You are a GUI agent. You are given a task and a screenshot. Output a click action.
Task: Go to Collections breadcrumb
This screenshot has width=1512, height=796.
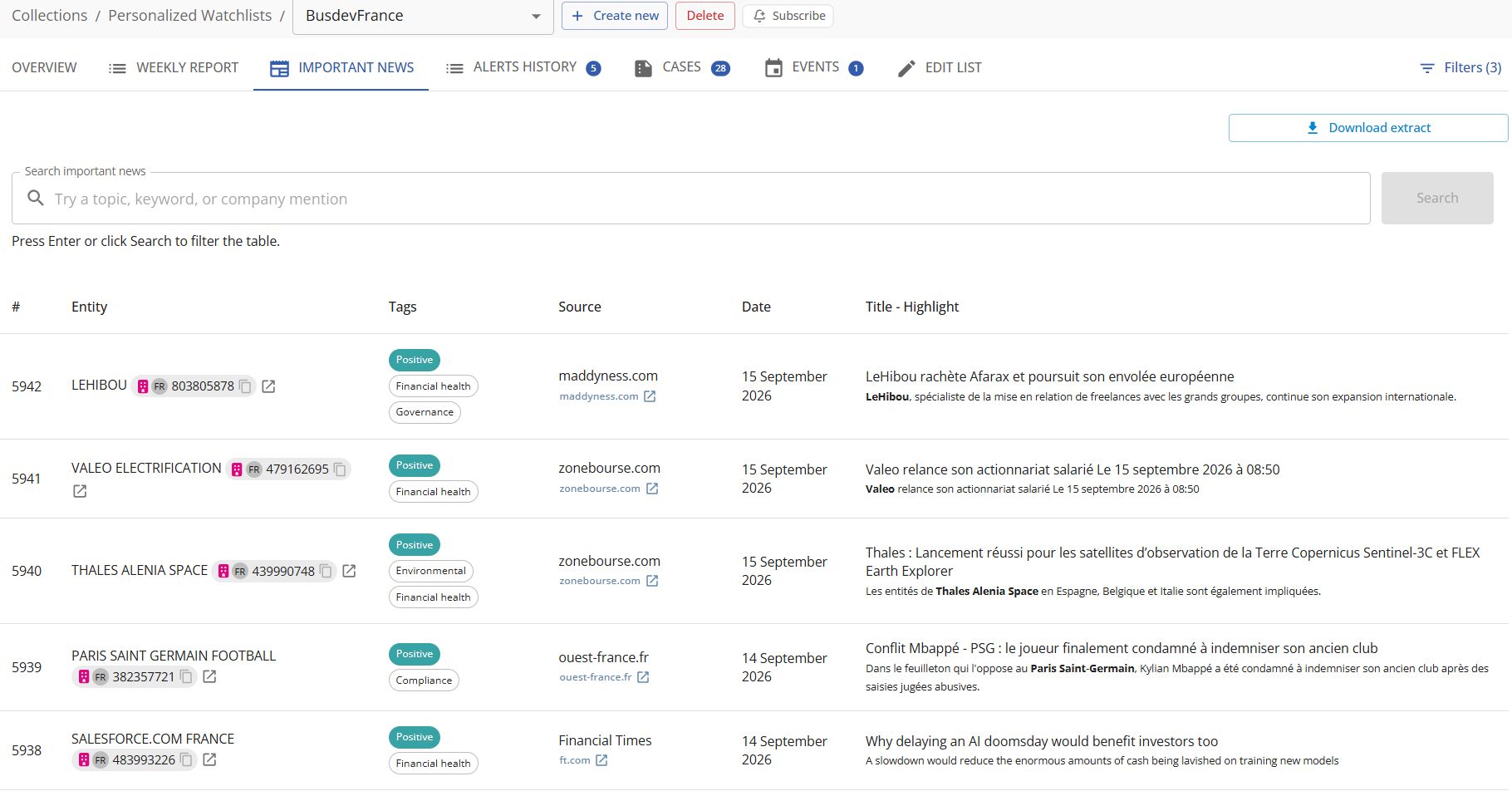click(49, 16)
